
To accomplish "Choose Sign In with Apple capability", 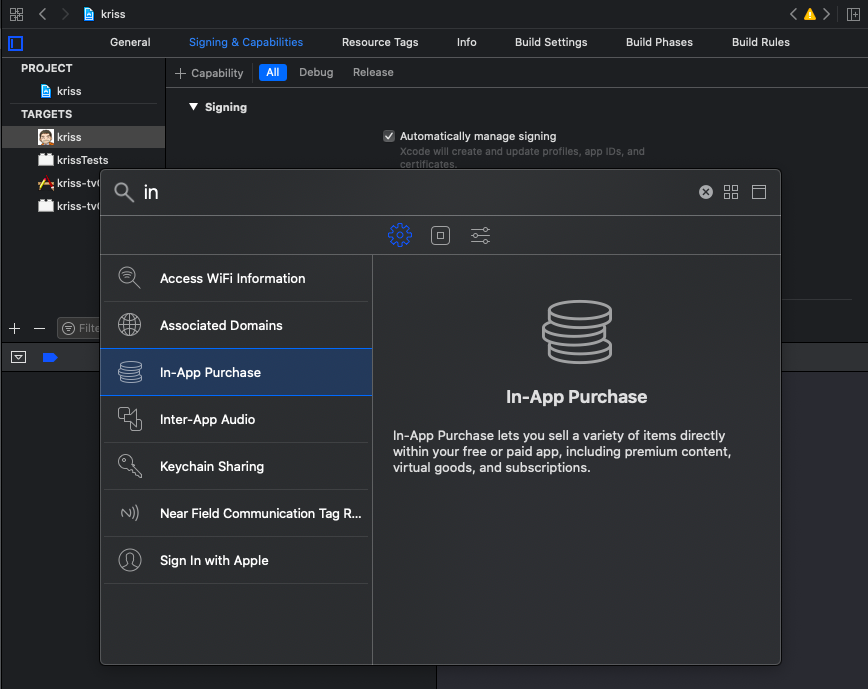I will click(x=236, y=560).
